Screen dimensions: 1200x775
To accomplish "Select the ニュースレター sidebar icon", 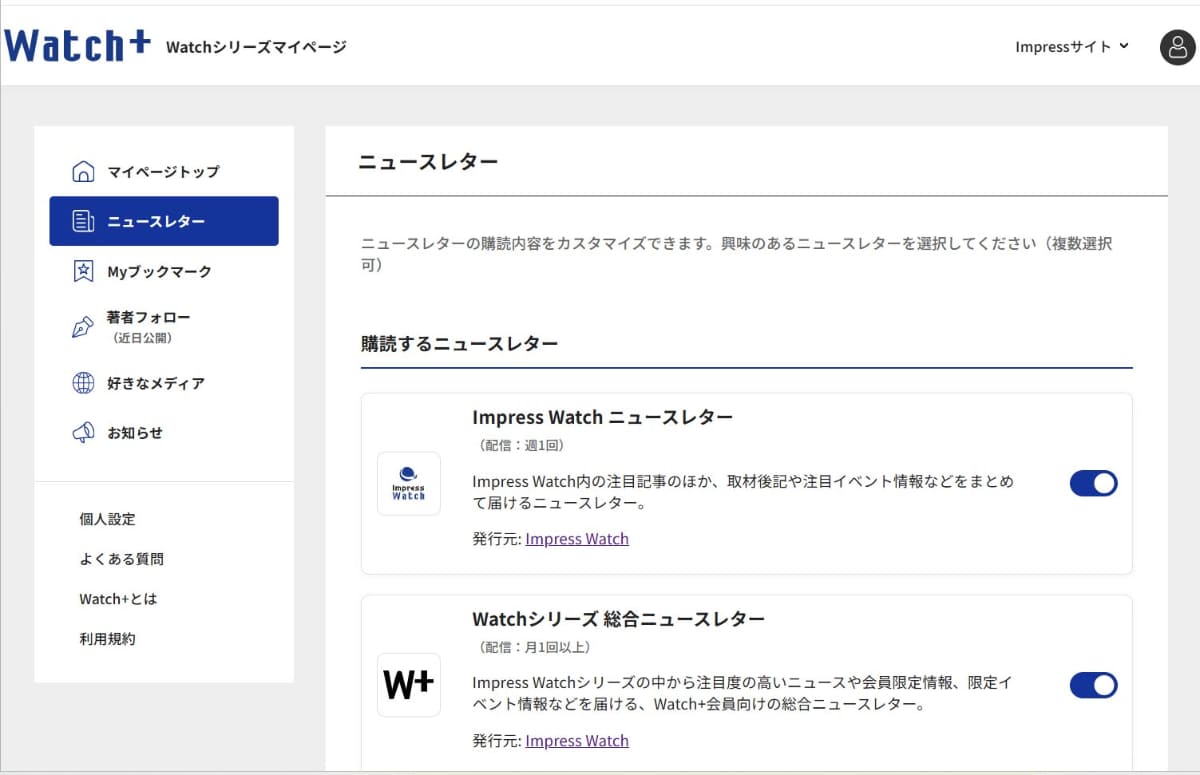I will (83, 221).
